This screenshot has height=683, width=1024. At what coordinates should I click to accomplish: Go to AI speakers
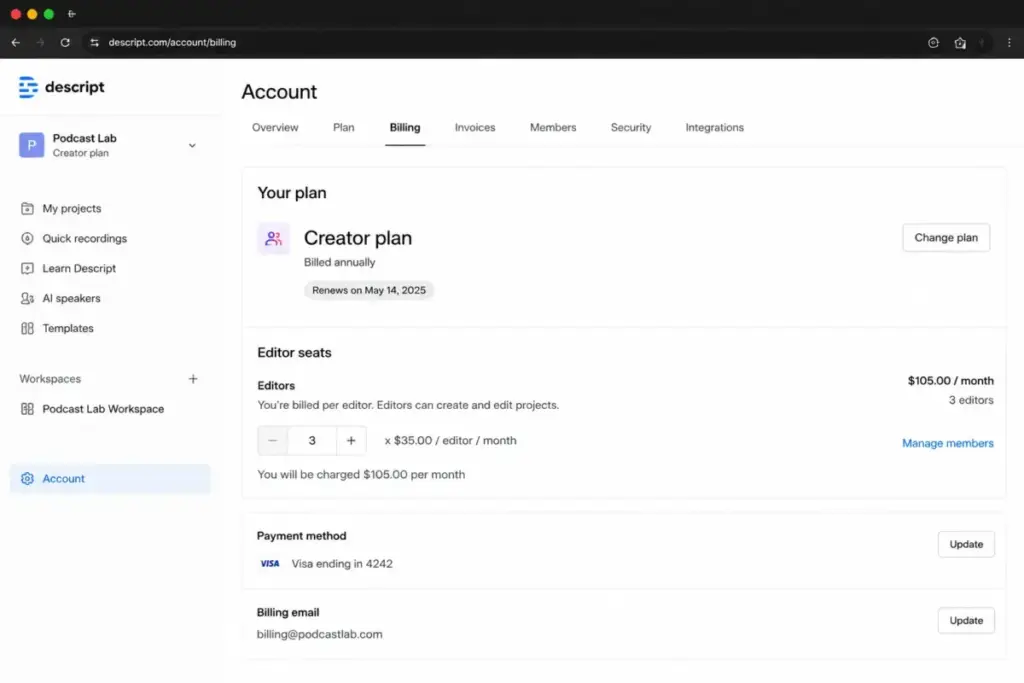tap(61, 298)
